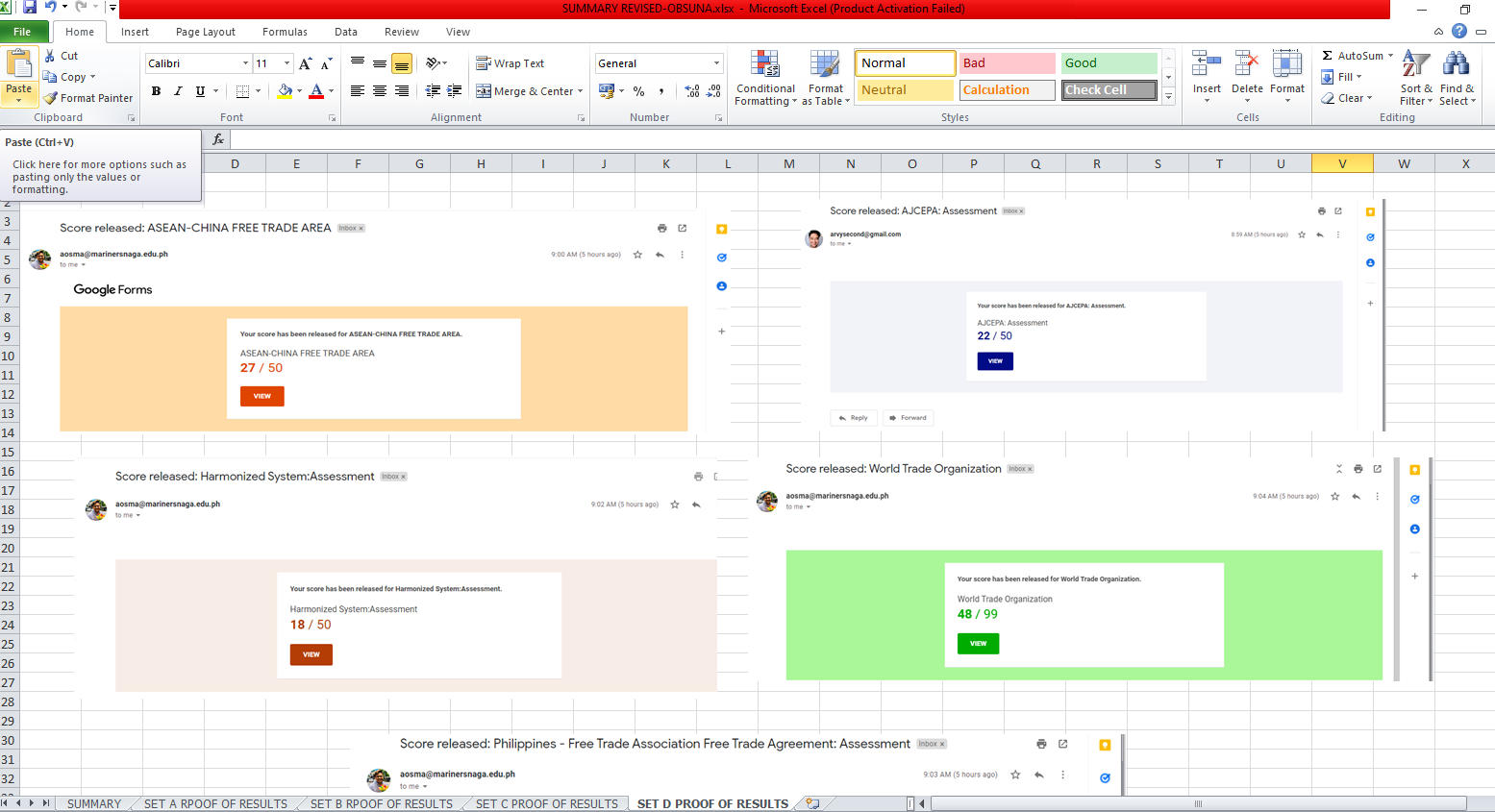Click Decrease Decimal icon
The width and height of the screenshot is (1495, 812).
pyautogui.click(x=714, y=91)
